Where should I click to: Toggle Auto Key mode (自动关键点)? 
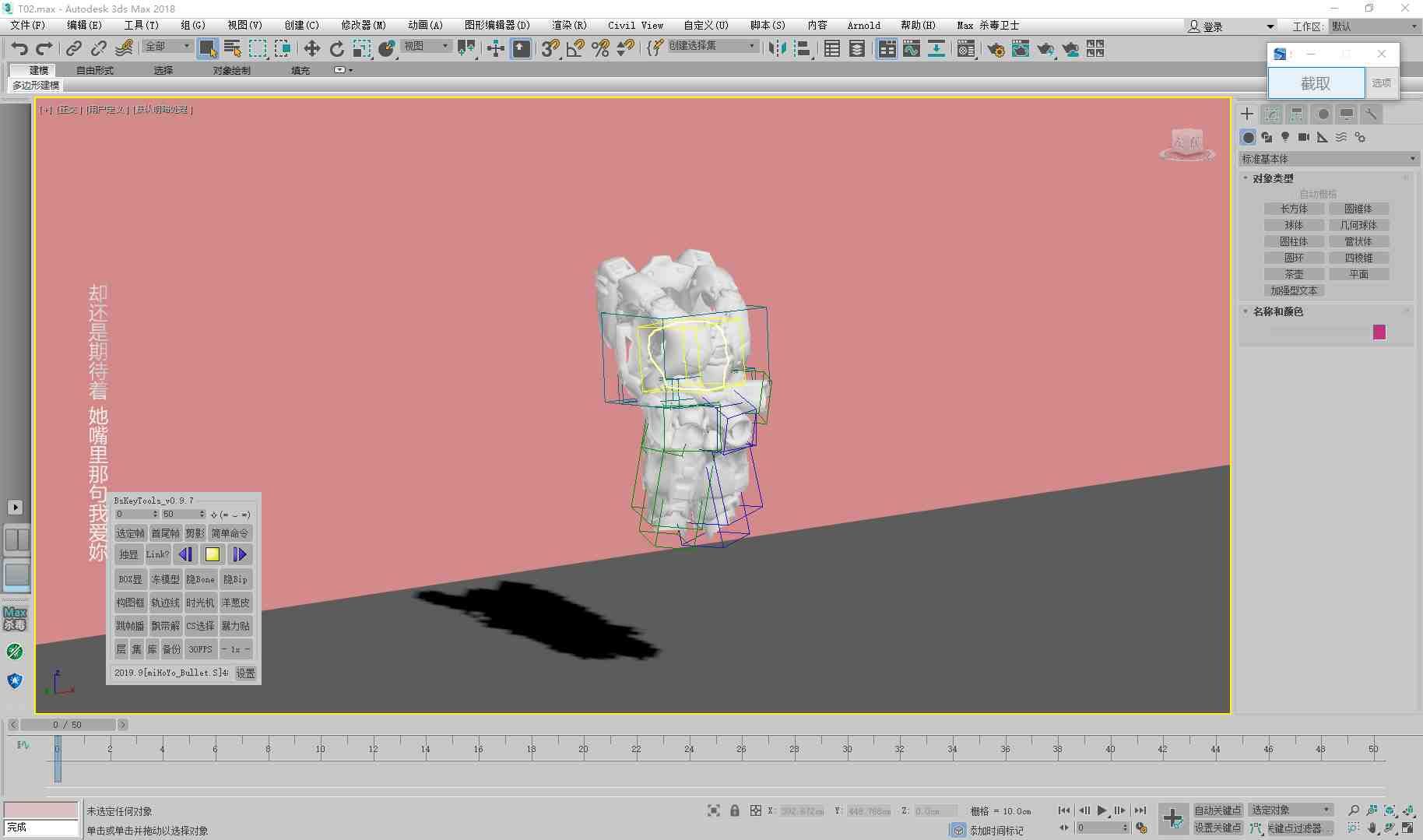[x=1217, y=810]
